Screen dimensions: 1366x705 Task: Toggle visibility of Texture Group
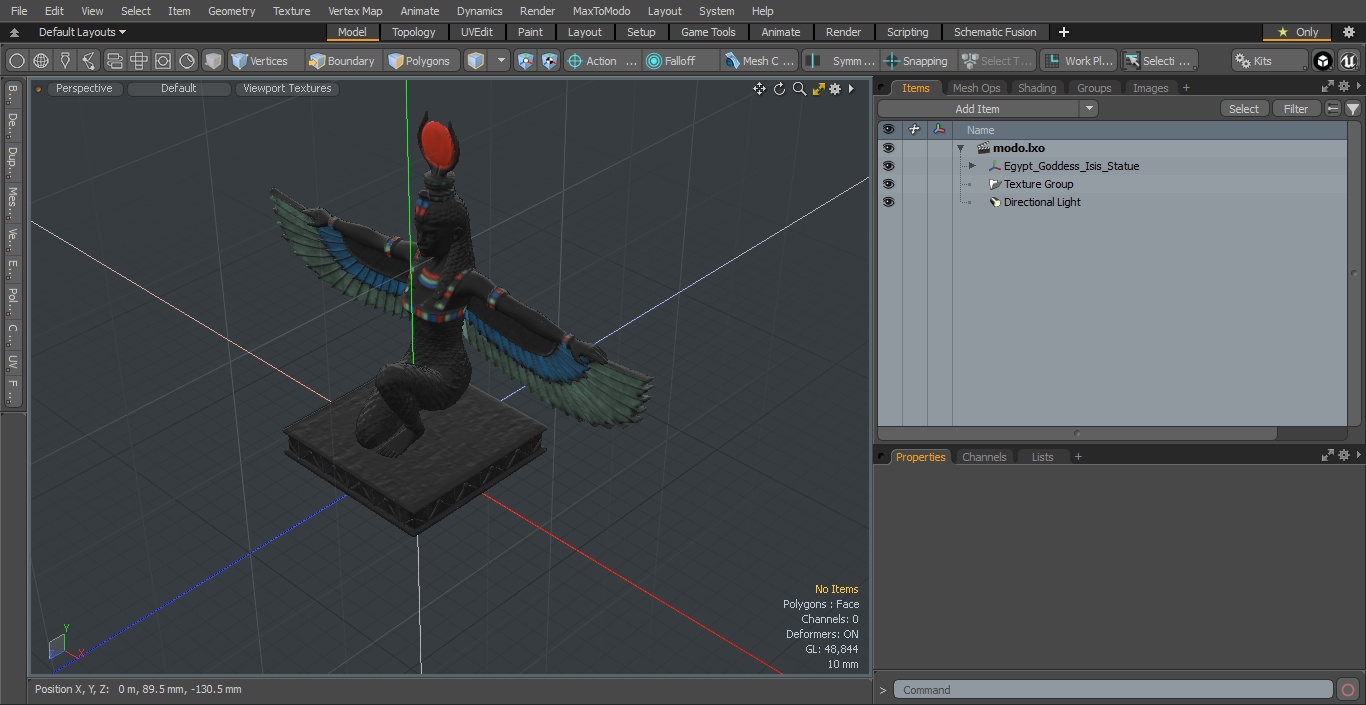point(888,184)
